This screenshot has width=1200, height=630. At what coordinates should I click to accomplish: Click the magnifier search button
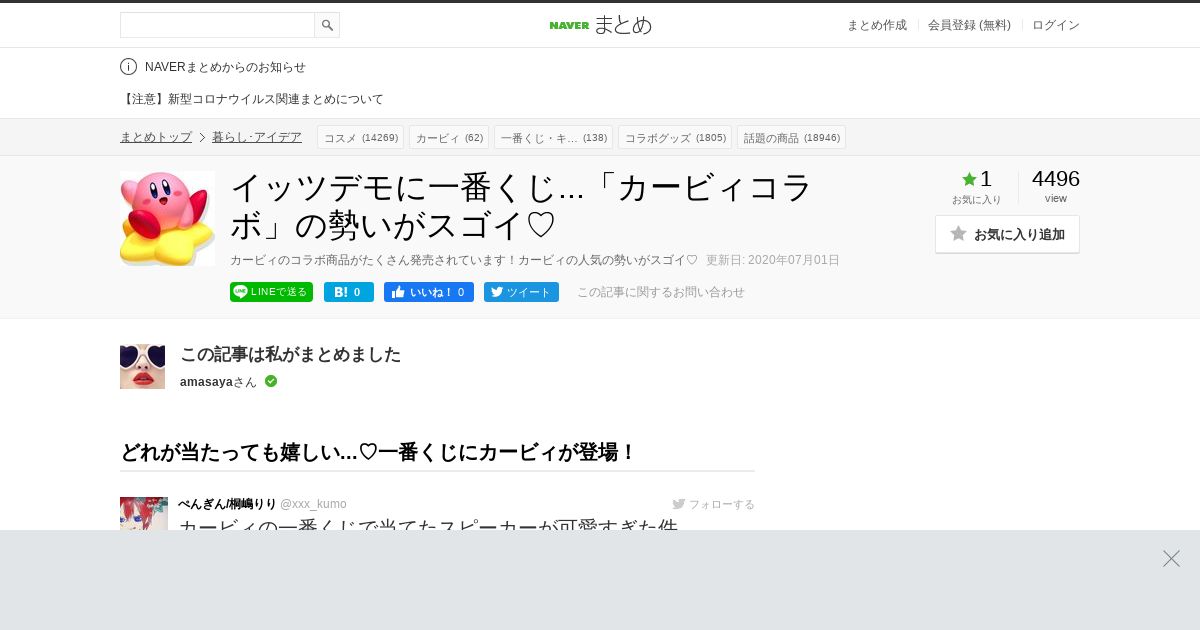click(327, 25)
